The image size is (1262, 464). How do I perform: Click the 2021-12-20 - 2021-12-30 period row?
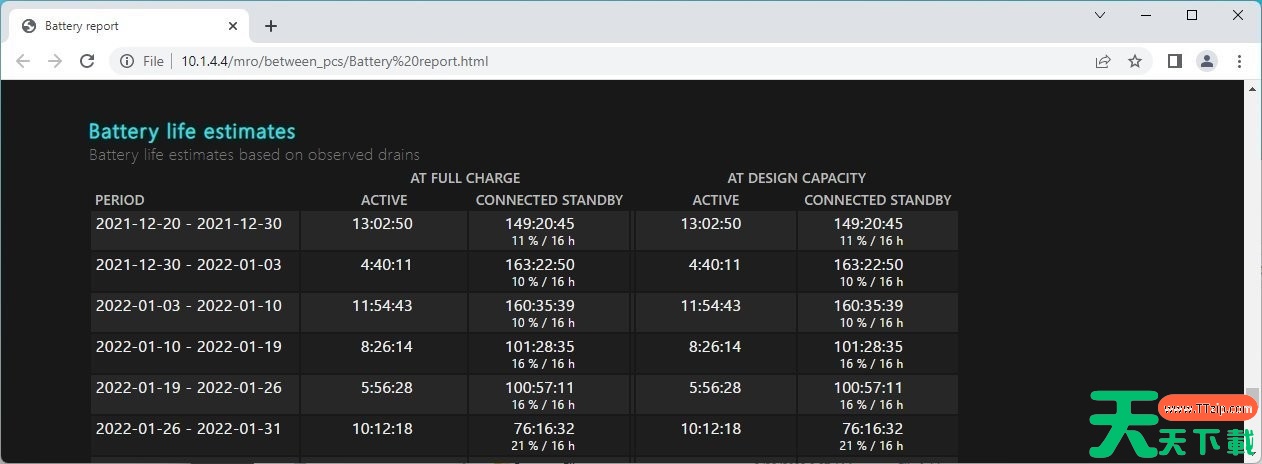pos(189,224)
